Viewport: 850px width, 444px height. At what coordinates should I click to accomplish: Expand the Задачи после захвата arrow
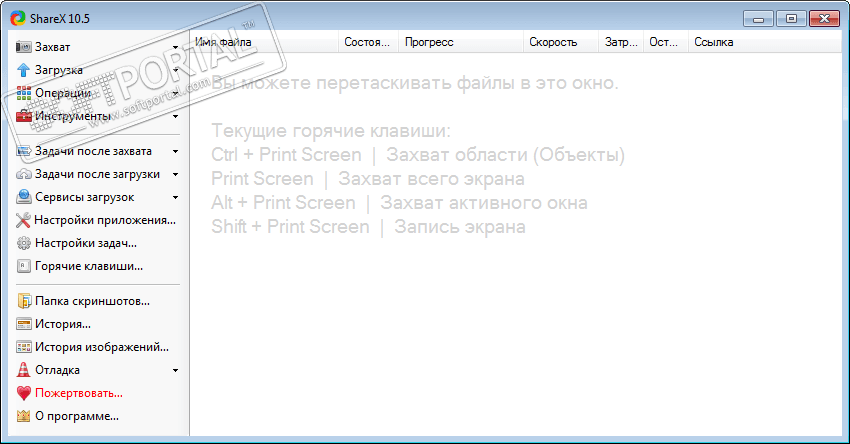(175, 152)
